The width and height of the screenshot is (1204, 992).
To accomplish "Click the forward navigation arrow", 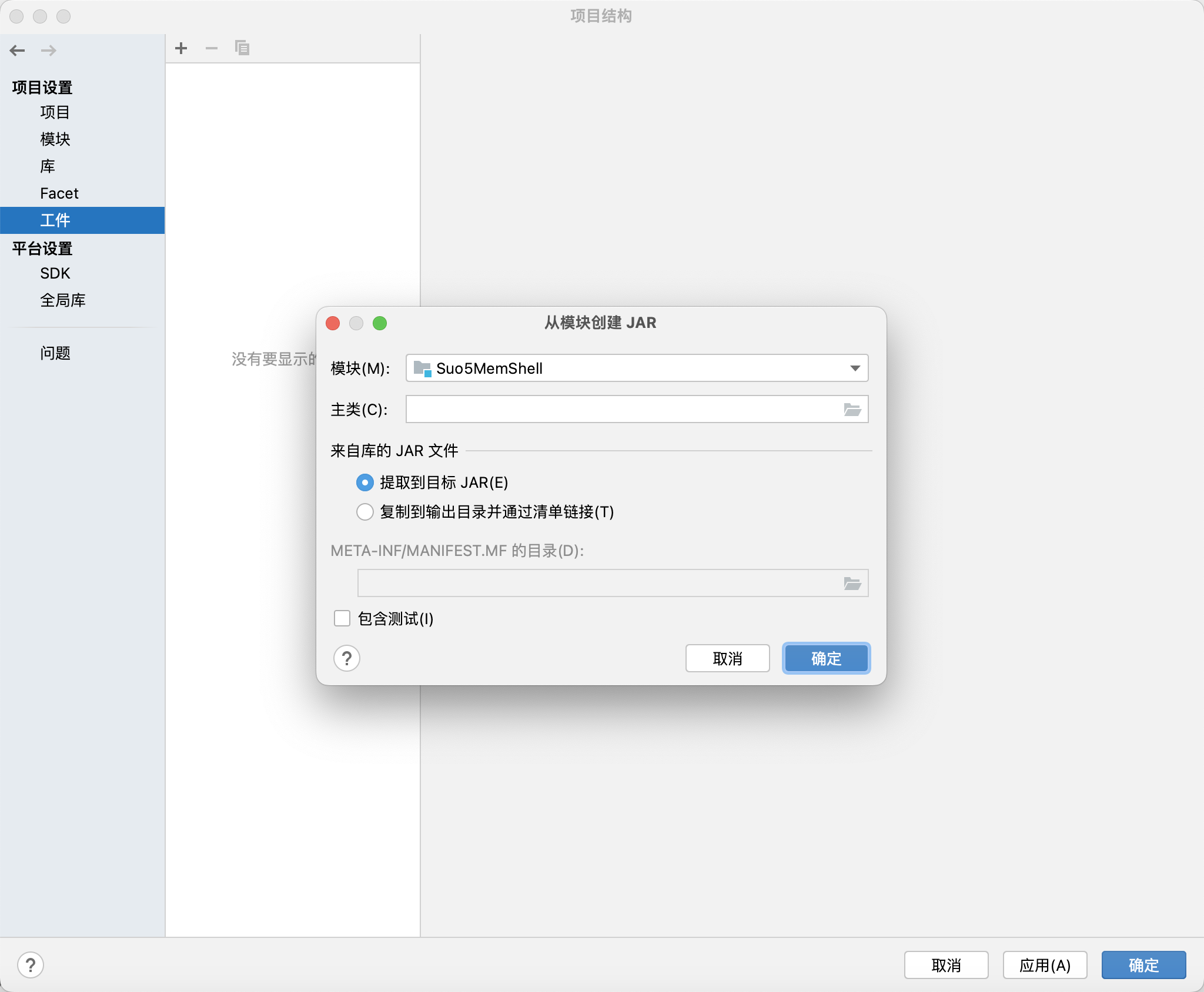I will (49, 51).
